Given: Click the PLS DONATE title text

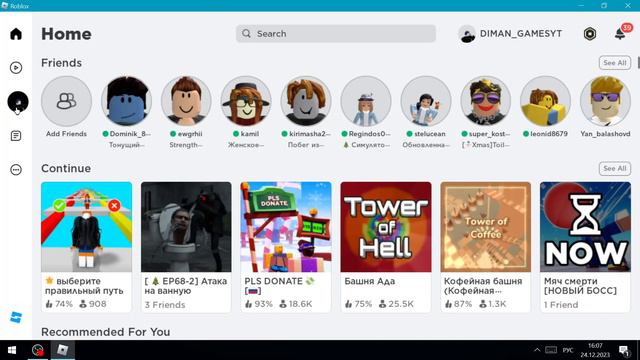Looking at the screenshot, I should [x=280, y=286].
